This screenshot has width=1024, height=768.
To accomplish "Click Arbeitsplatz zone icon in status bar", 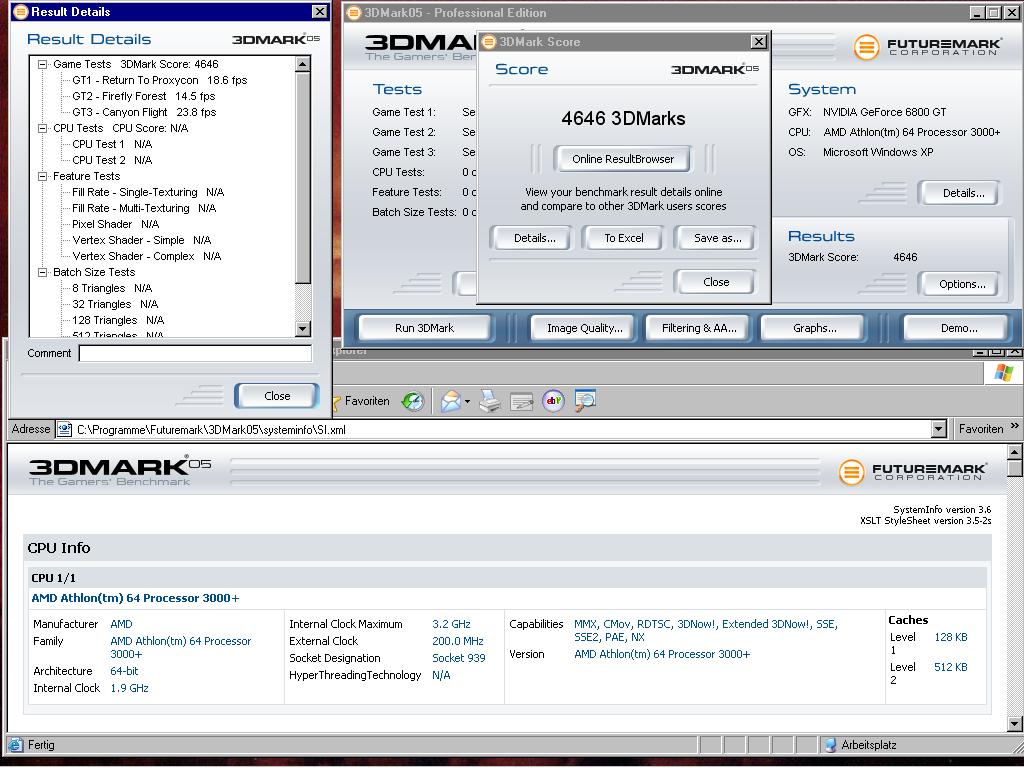I will click(x=830, y=744).
